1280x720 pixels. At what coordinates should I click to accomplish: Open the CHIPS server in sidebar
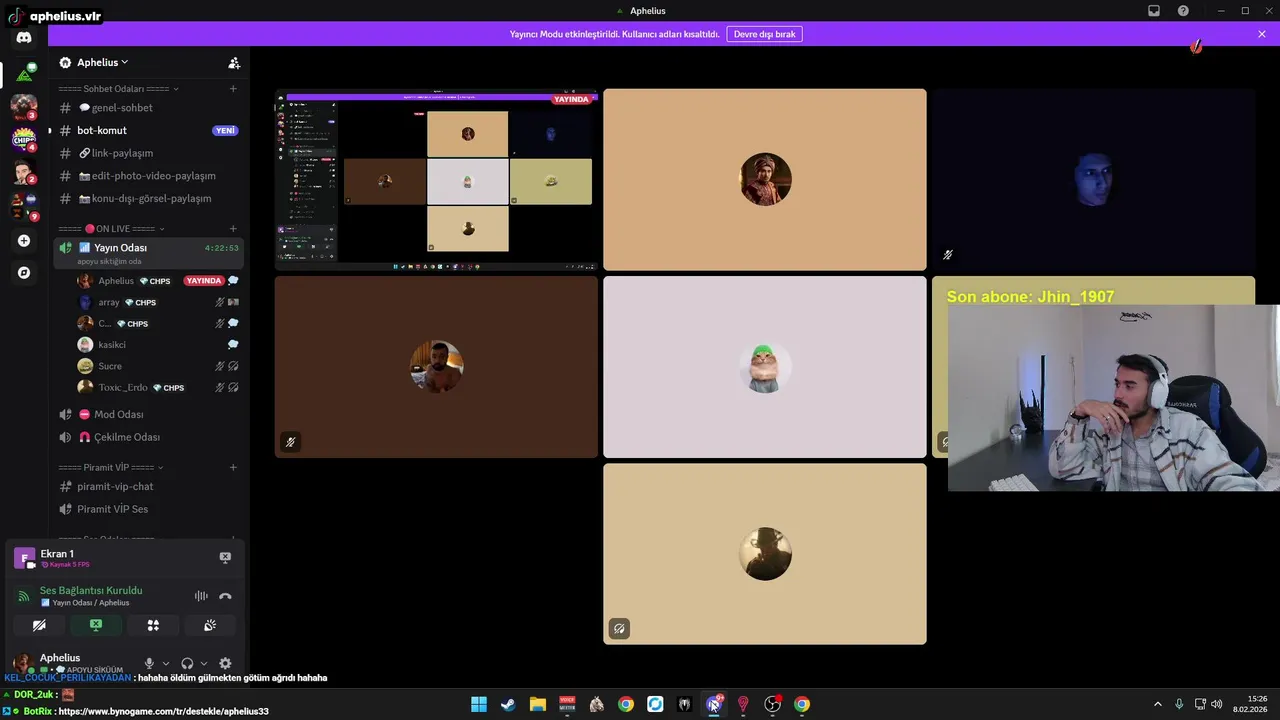tap(24, 138)
